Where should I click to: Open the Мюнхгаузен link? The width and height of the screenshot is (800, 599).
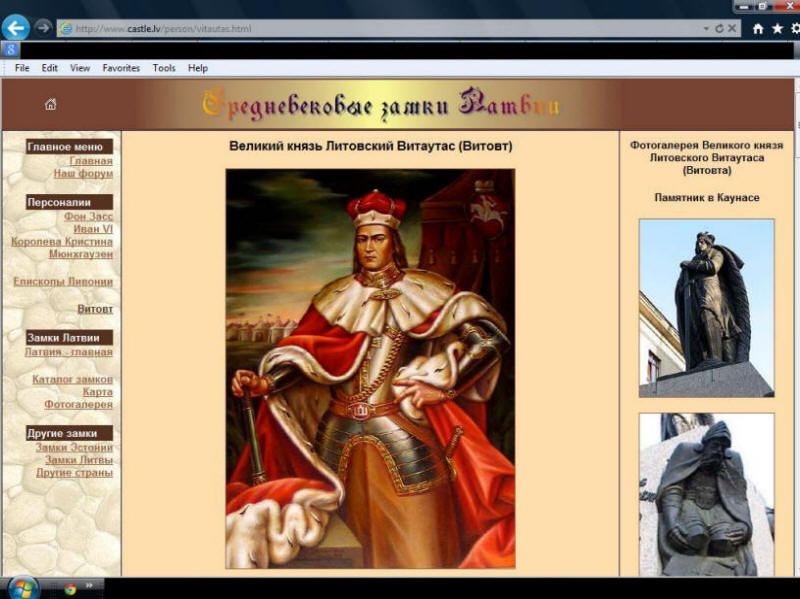point(81,254)
